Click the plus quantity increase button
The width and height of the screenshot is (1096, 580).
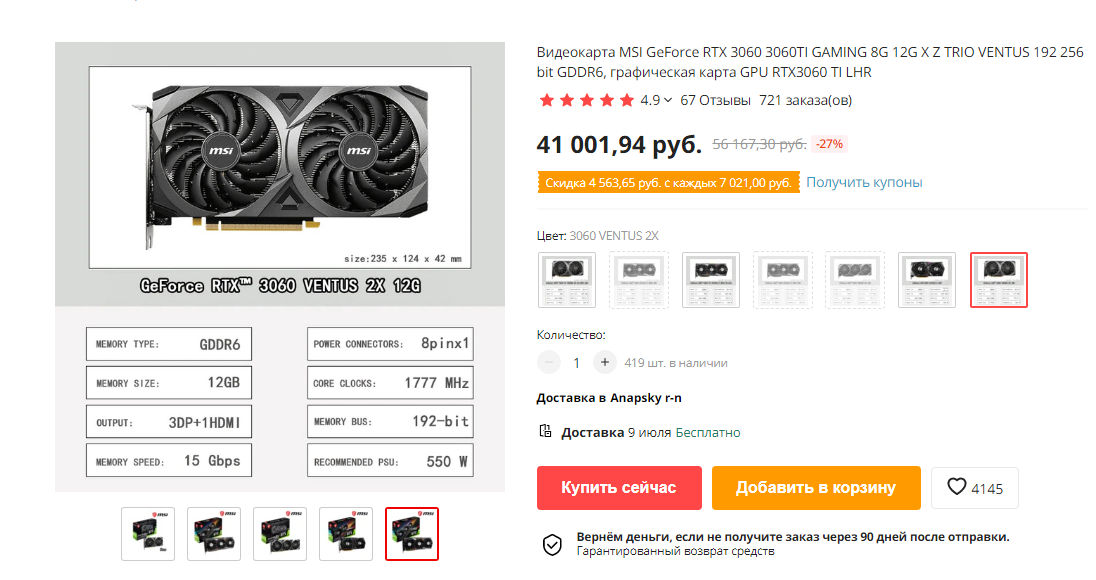605,362
